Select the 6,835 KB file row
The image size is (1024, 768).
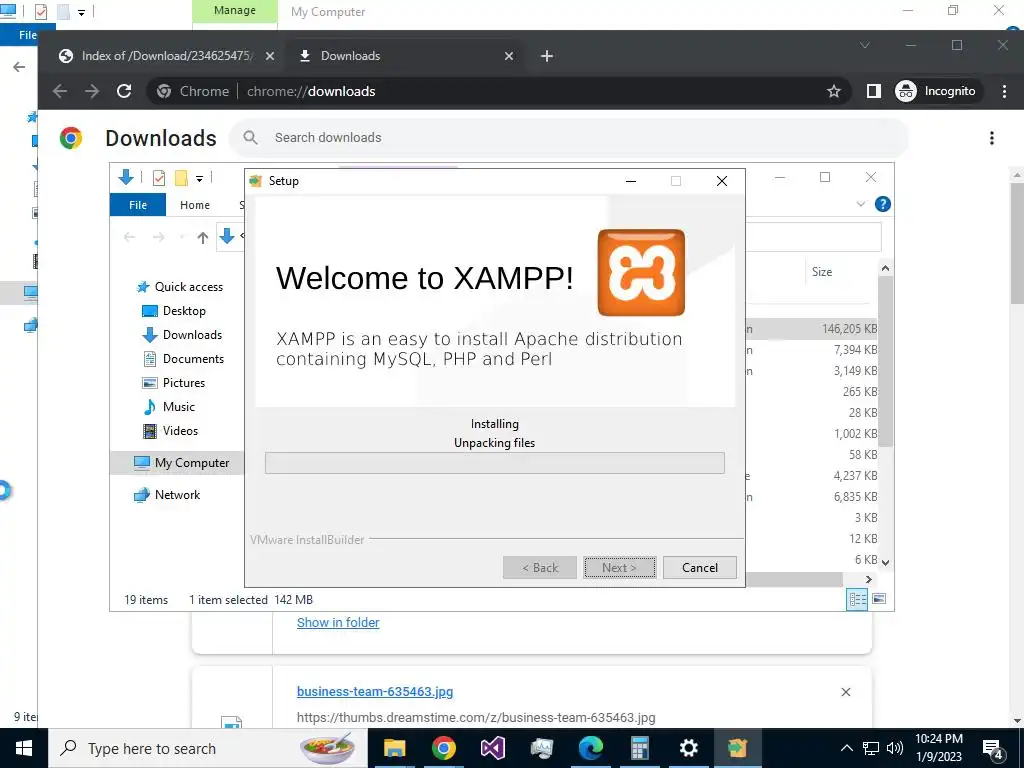click(x=811, y=497)
